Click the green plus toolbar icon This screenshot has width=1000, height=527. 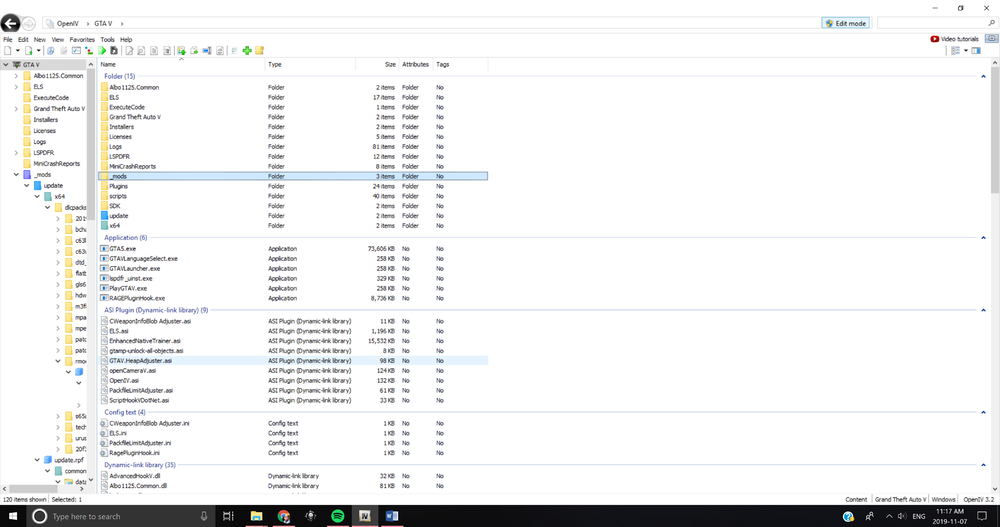247,50
